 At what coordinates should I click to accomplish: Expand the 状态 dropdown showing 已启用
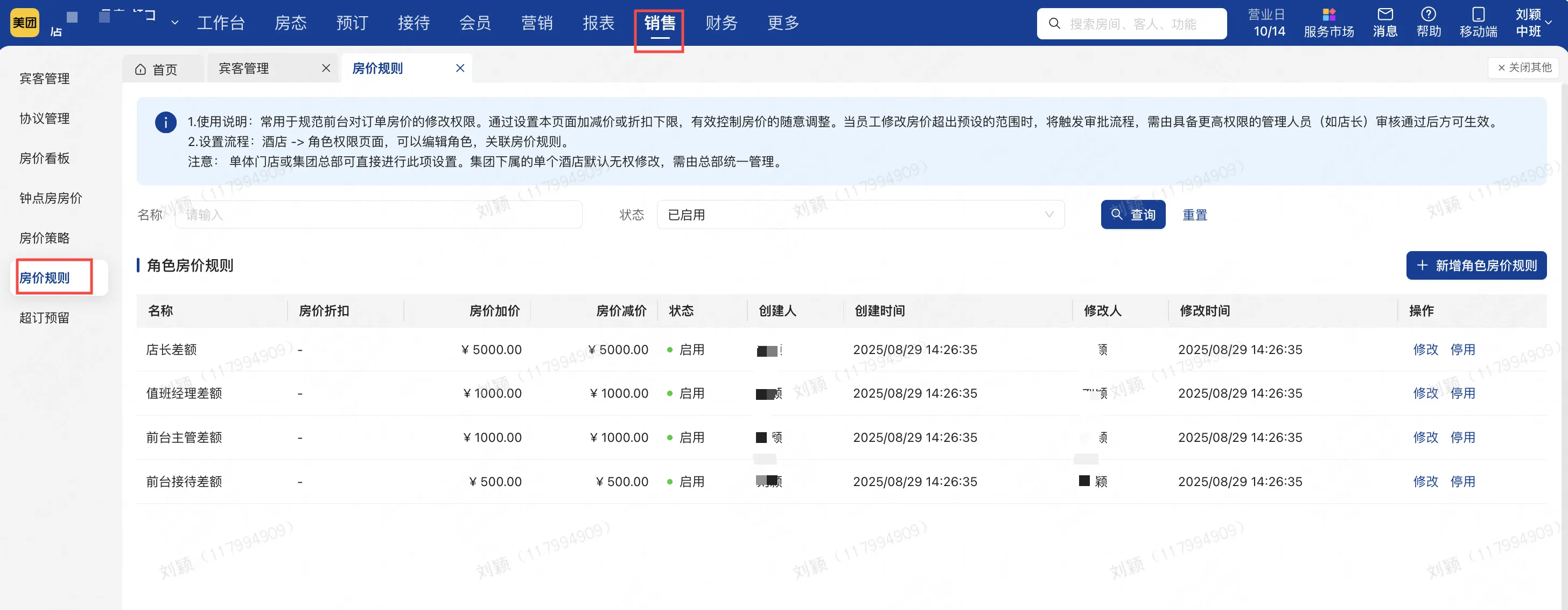pos(860,214)
